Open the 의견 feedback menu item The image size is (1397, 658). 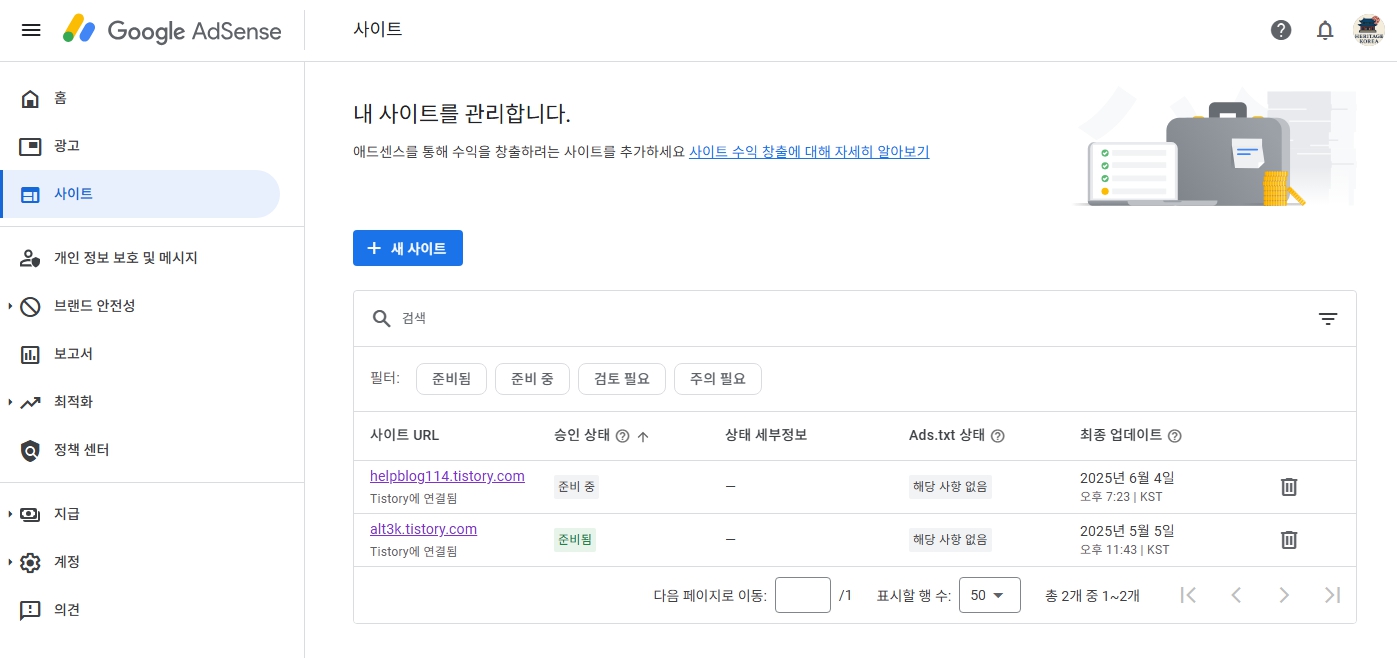tap(66, 610)
